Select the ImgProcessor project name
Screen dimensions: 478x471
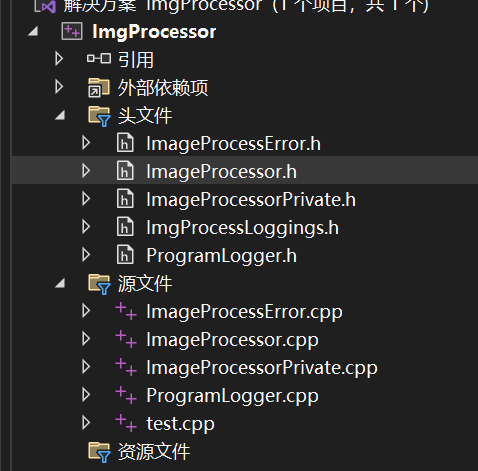pos(154,32)
